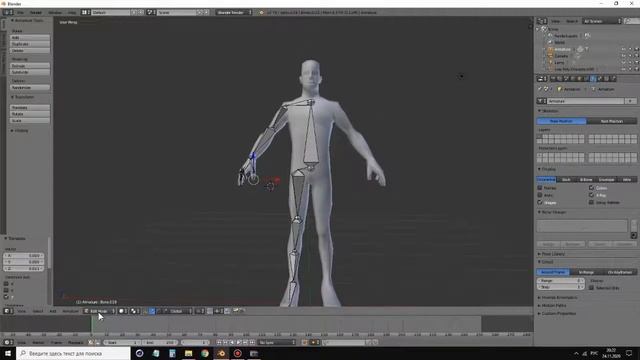Jump to timeline end frame button
The width and height of the screenshot is (640, 360).
252,342
